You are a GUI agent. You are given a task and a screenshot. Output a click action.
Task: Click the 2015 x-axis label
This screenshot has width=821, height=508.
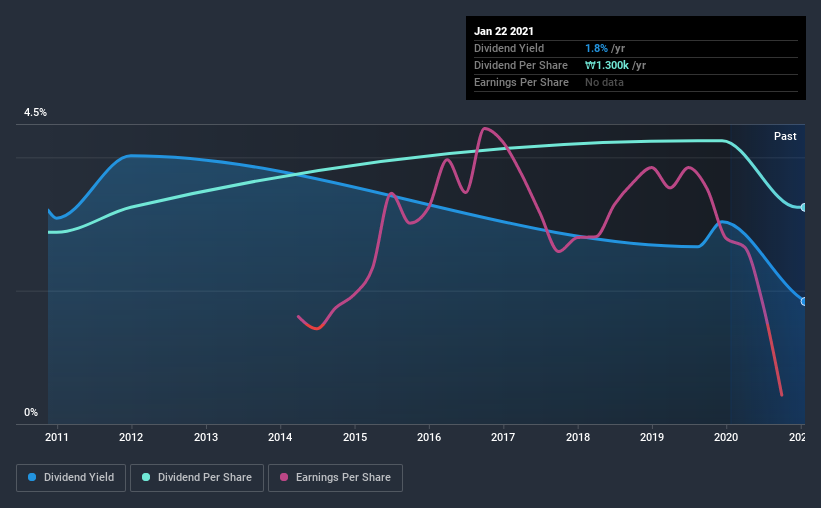point(355,437)
